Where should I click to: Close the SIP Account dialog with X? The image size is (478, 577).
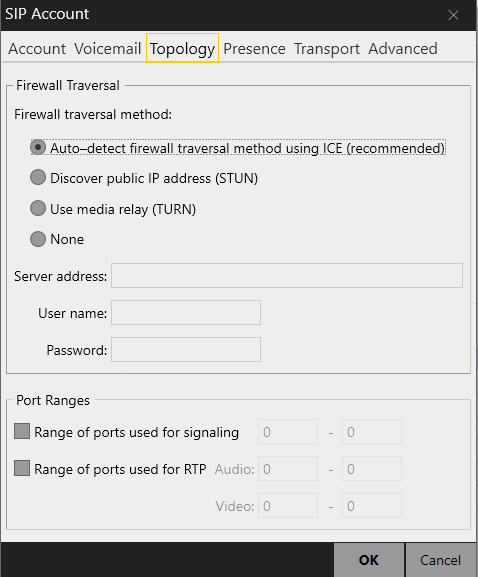point(453,15)
